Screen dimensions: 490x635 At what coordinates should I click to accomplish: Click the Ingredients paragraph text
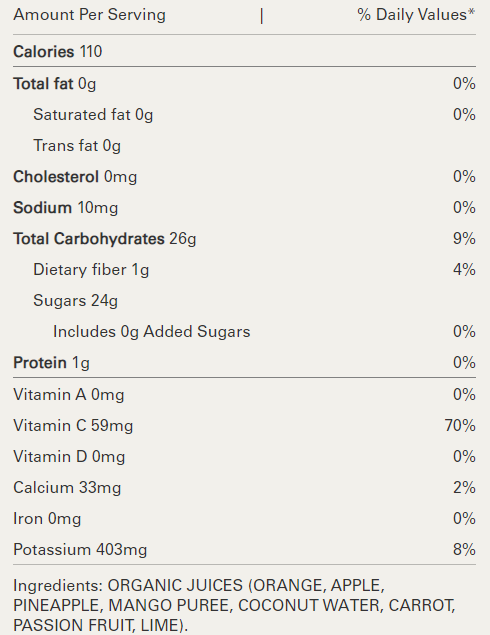(x=234, y=605)
